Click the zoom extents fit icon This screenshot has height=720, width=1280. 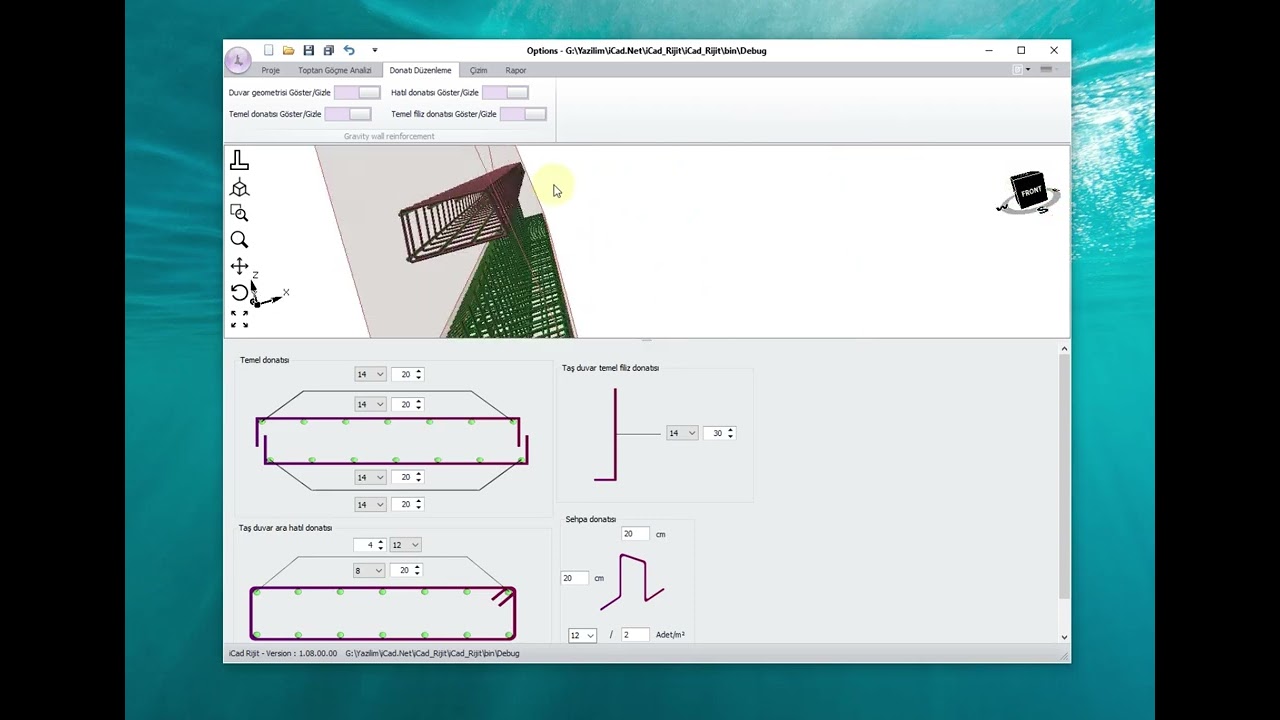tap(239, 319)
